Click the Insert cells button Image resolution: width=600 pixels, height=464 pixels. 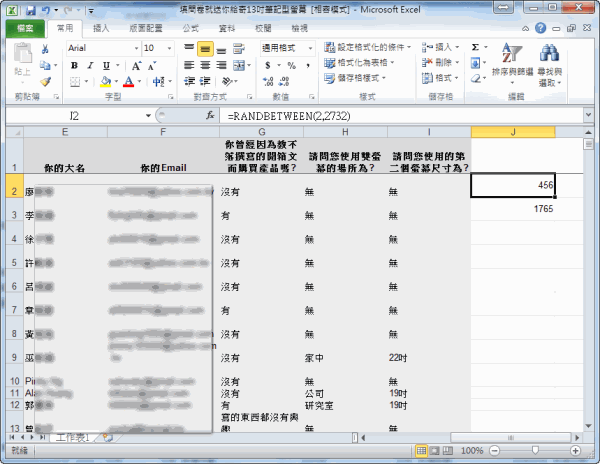pos(440,47)
